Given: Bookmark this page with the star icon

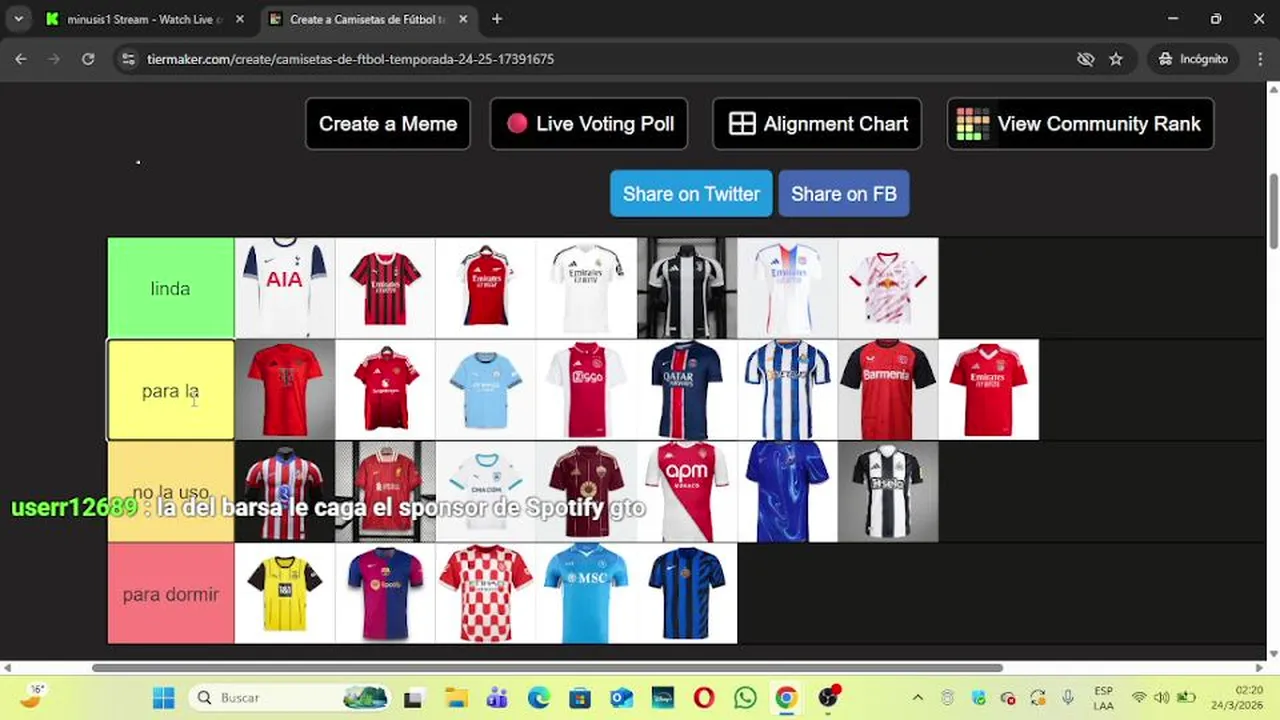Looking at the screenshot, I should click(1116, 59).
